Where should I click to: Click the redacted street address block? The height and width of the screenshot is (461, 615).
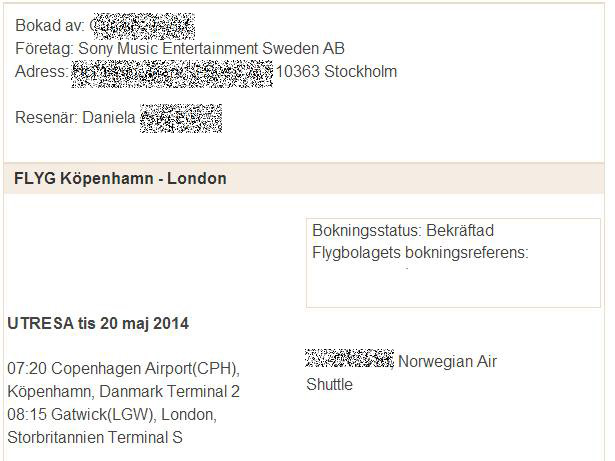(172, 73)
